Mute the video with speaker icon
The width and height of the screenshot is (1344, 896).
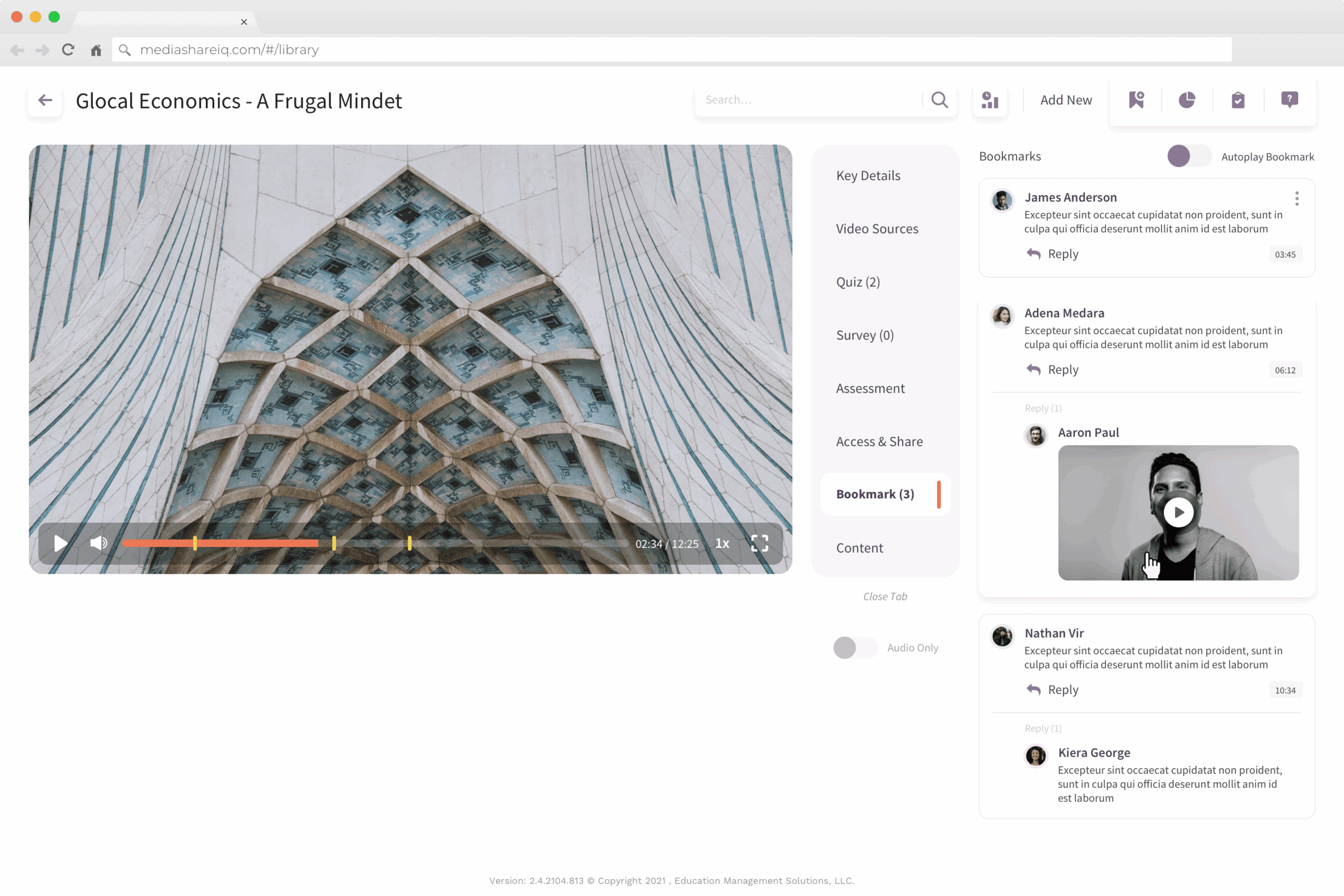[98, 543]
